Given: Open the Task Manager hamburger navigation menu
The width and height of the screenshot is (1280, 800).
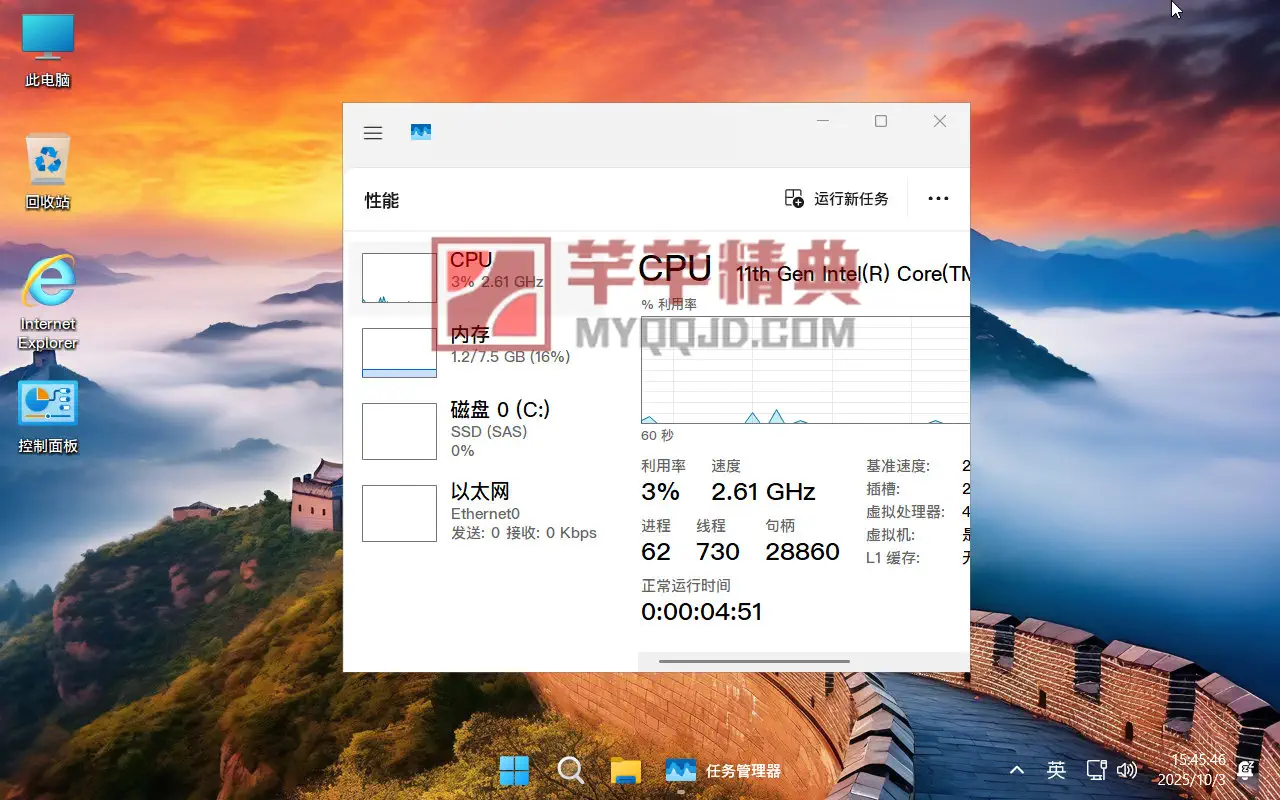Looking at the screenshot, I should [x=373, y=133].
